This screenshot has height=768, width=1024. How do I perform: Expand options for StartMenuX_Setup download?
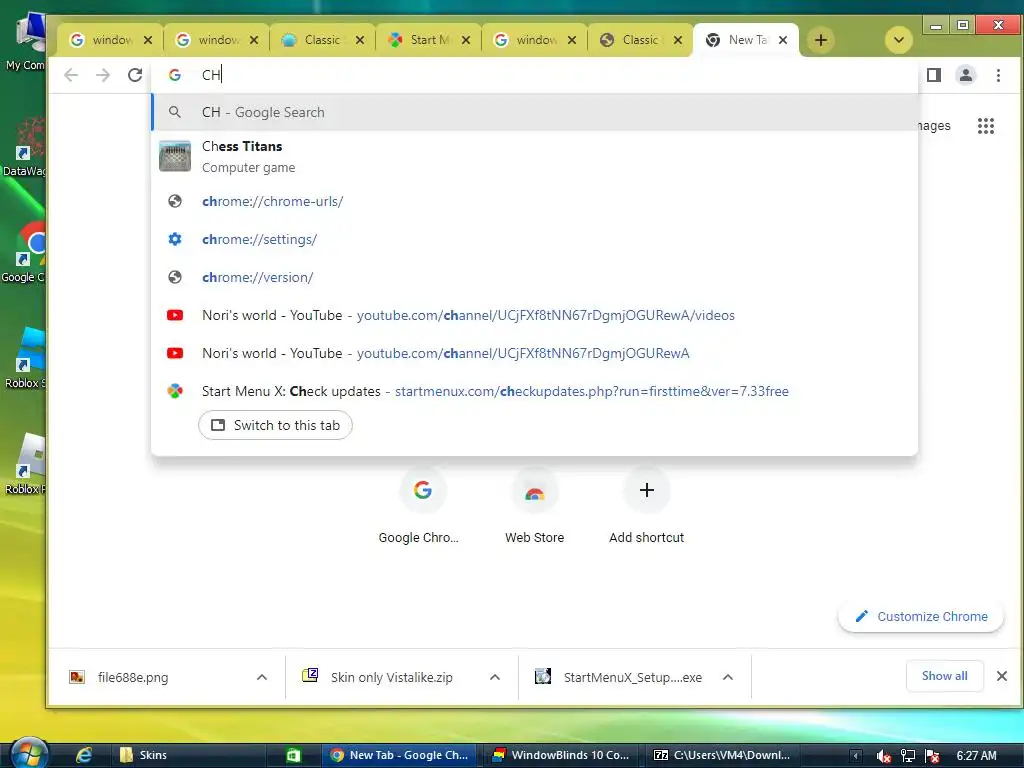pyautogui.click(x=728, y=677)
